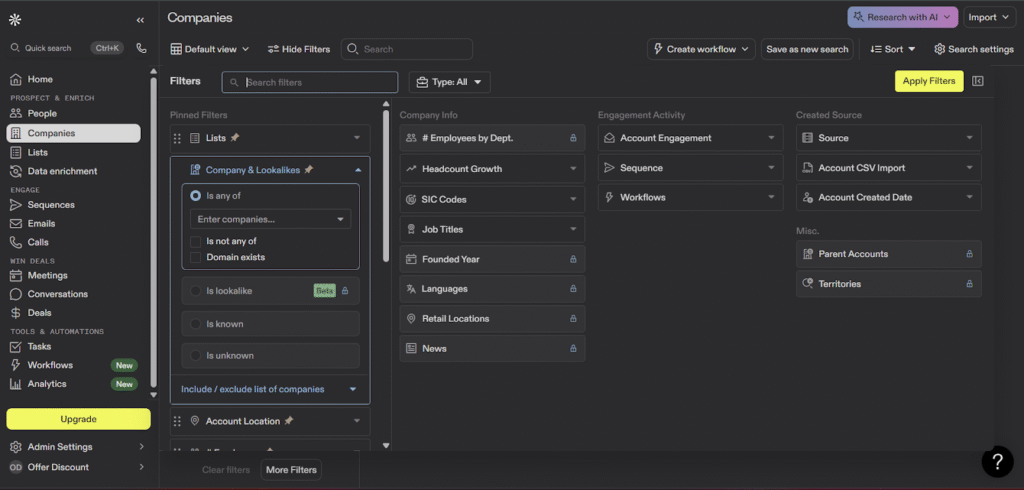Click the Search settings gear icon

pyautogui.click(x=940, y=49)
